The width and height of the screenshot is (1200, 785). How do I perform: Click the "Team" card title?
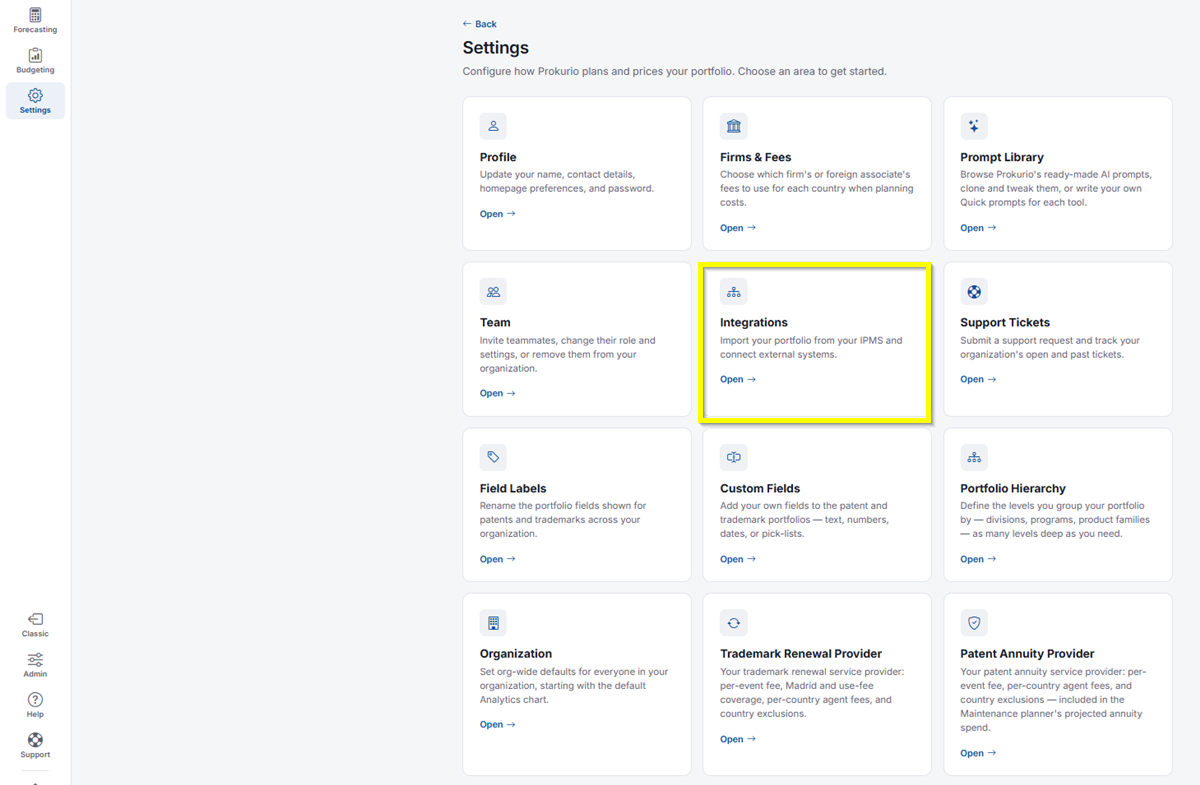point(495,323)
